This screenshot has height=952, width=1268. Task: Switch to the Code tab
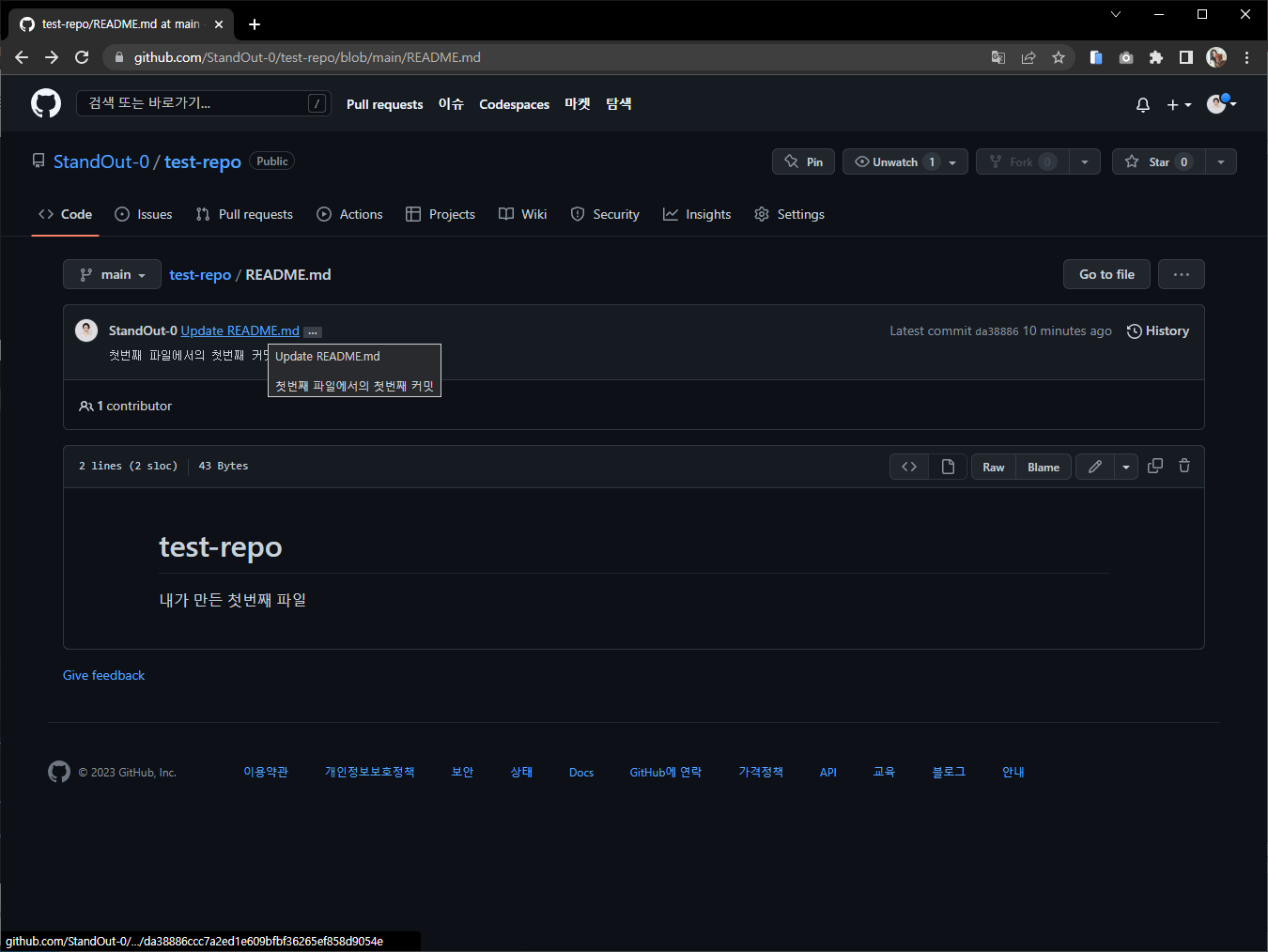65,214
